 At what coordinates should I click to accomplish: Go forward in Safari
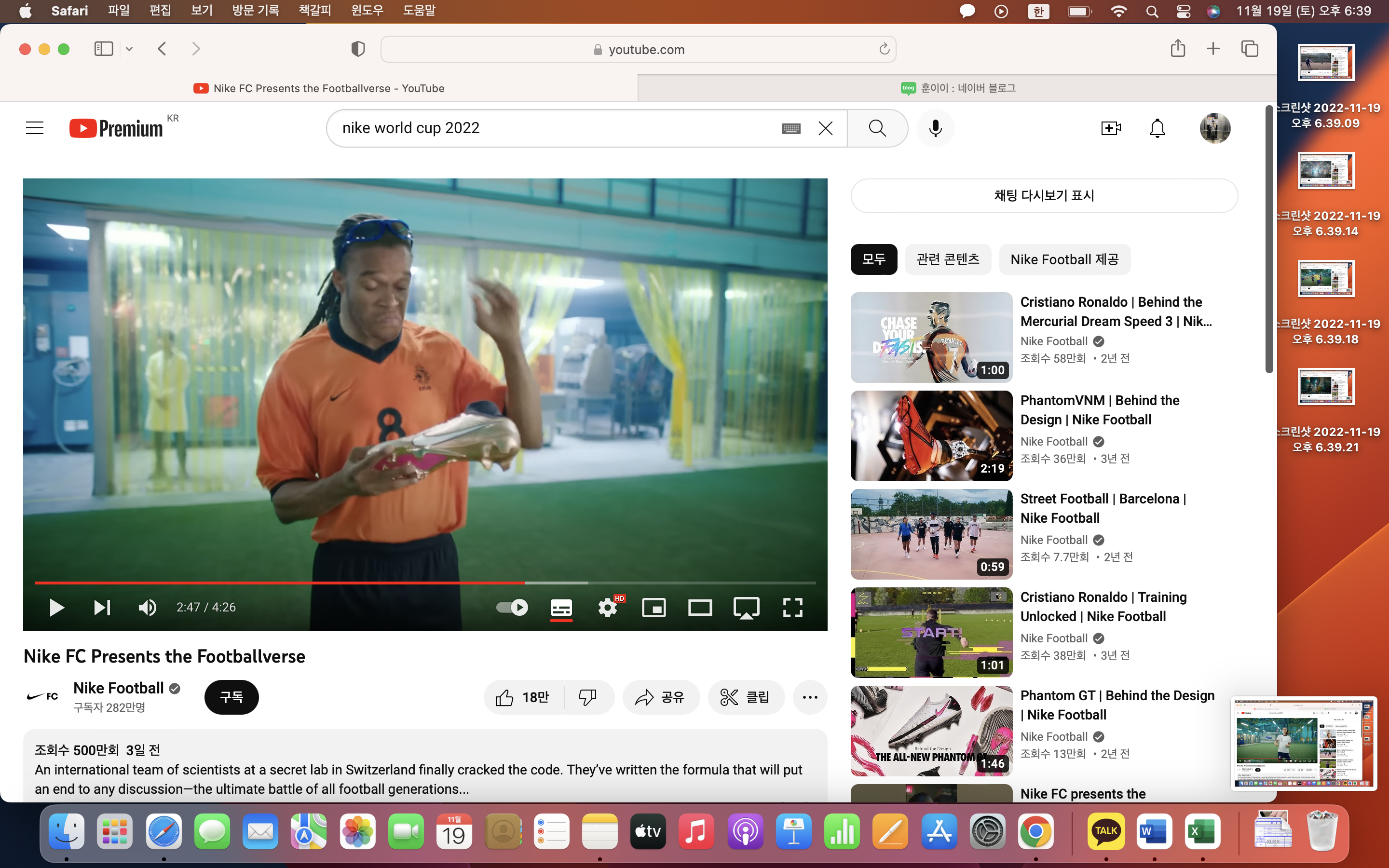(x=196, y=49)
